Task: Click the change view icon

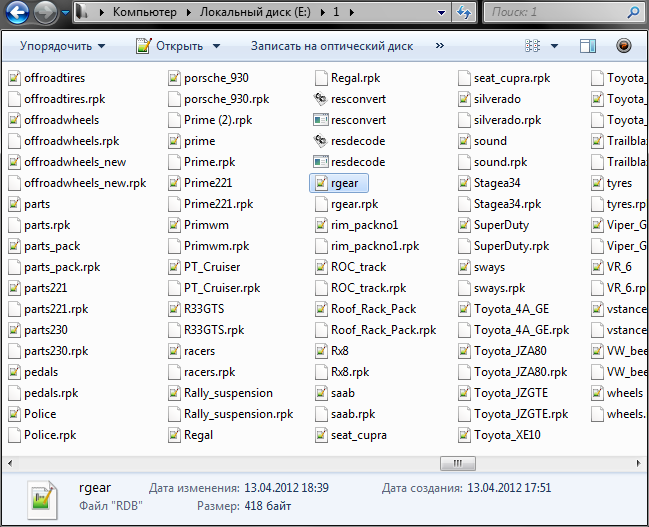Action: (x=532, y=46)
